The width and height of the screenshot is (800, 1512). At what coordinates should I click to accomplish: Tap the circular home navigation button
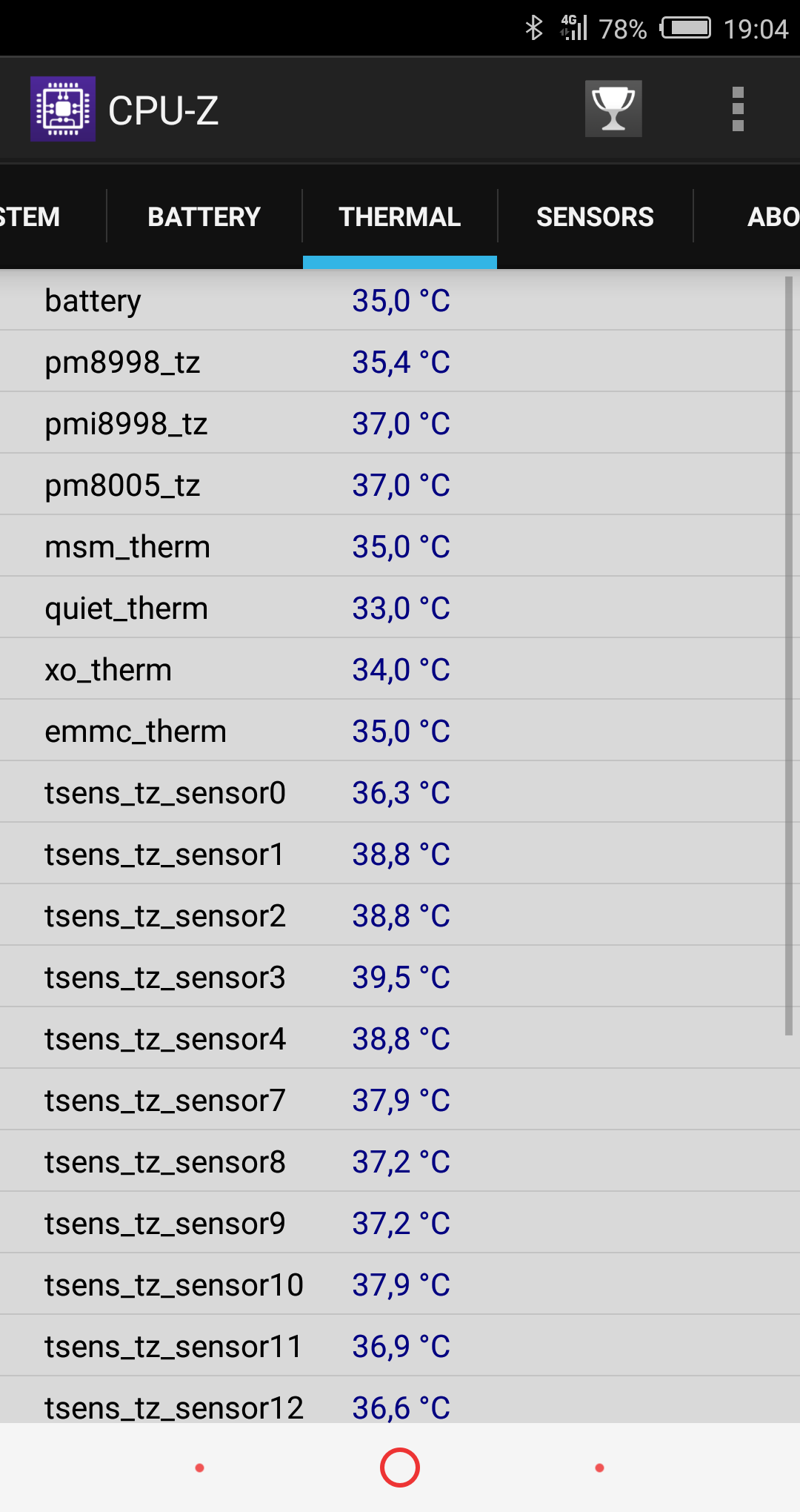coord(400,1468)
